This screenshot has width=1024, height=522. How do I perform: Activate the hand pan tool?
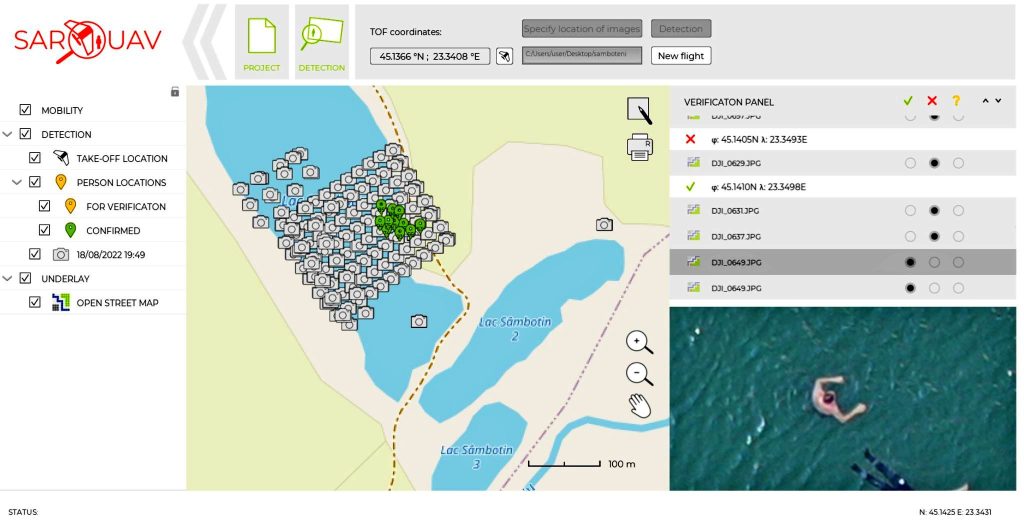click(x=639, y=406)
